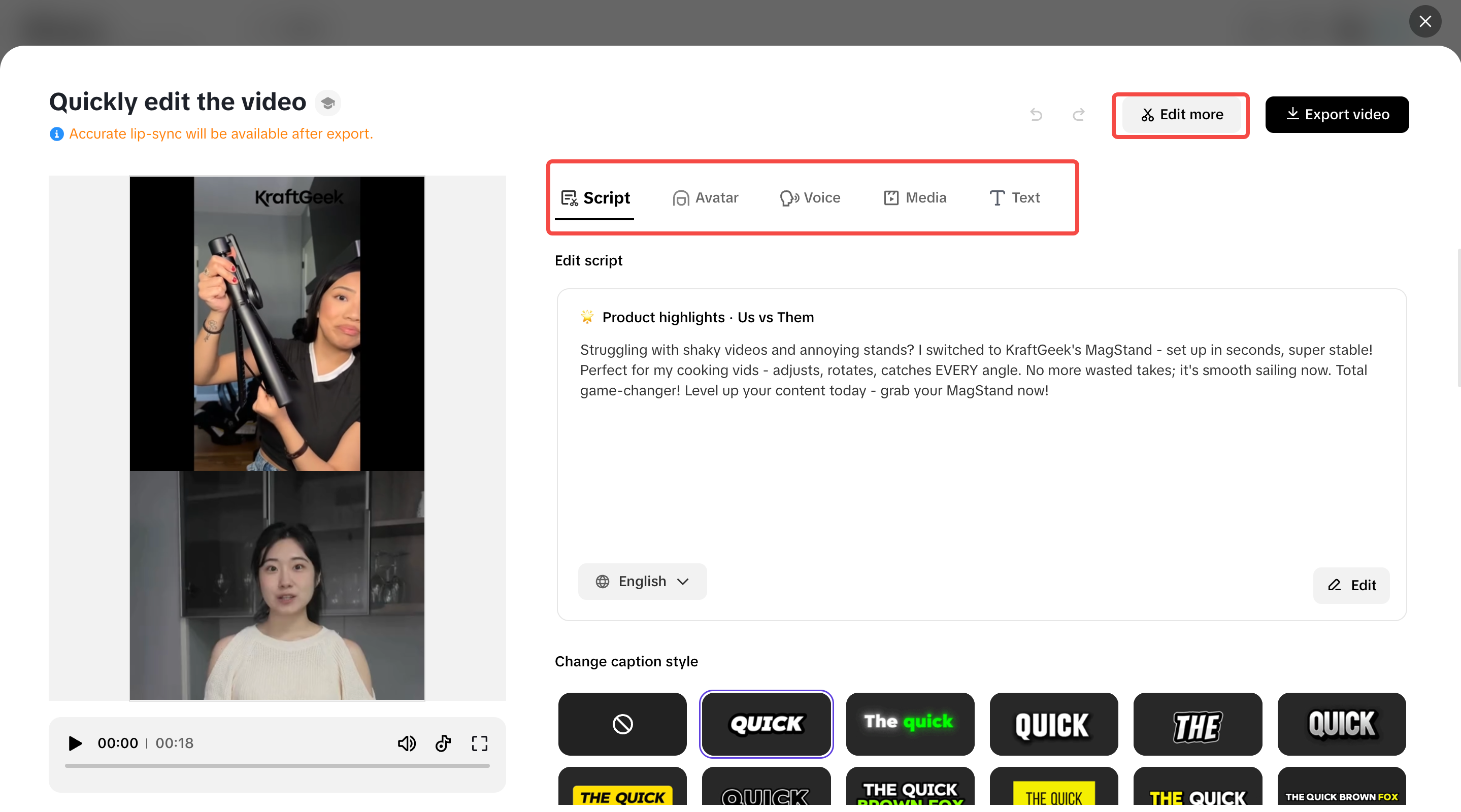Click the Text tab icon

[x=997, y=198]
